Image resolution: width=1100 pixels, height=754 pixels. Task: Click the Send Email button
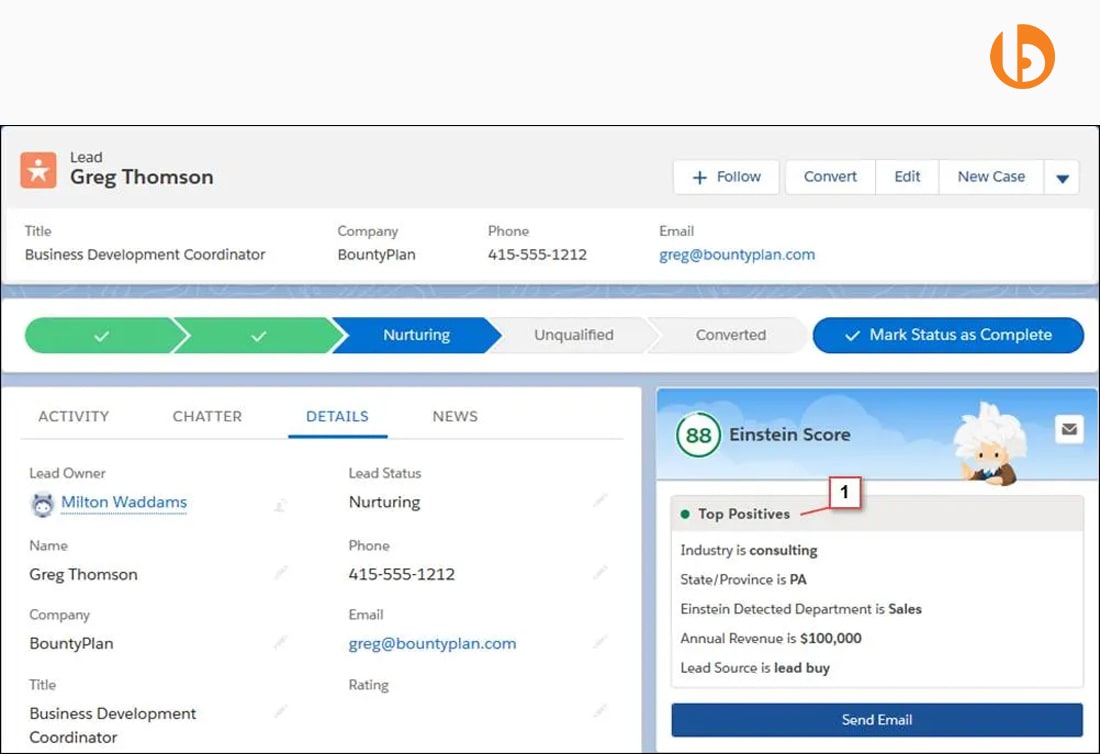click(877, 720)
